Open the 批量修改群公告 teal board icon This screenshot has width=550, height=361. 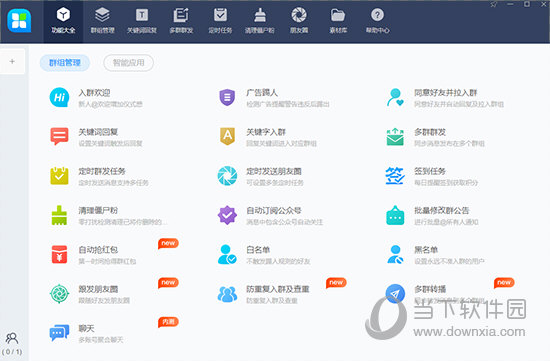click(x=395, y=215)
